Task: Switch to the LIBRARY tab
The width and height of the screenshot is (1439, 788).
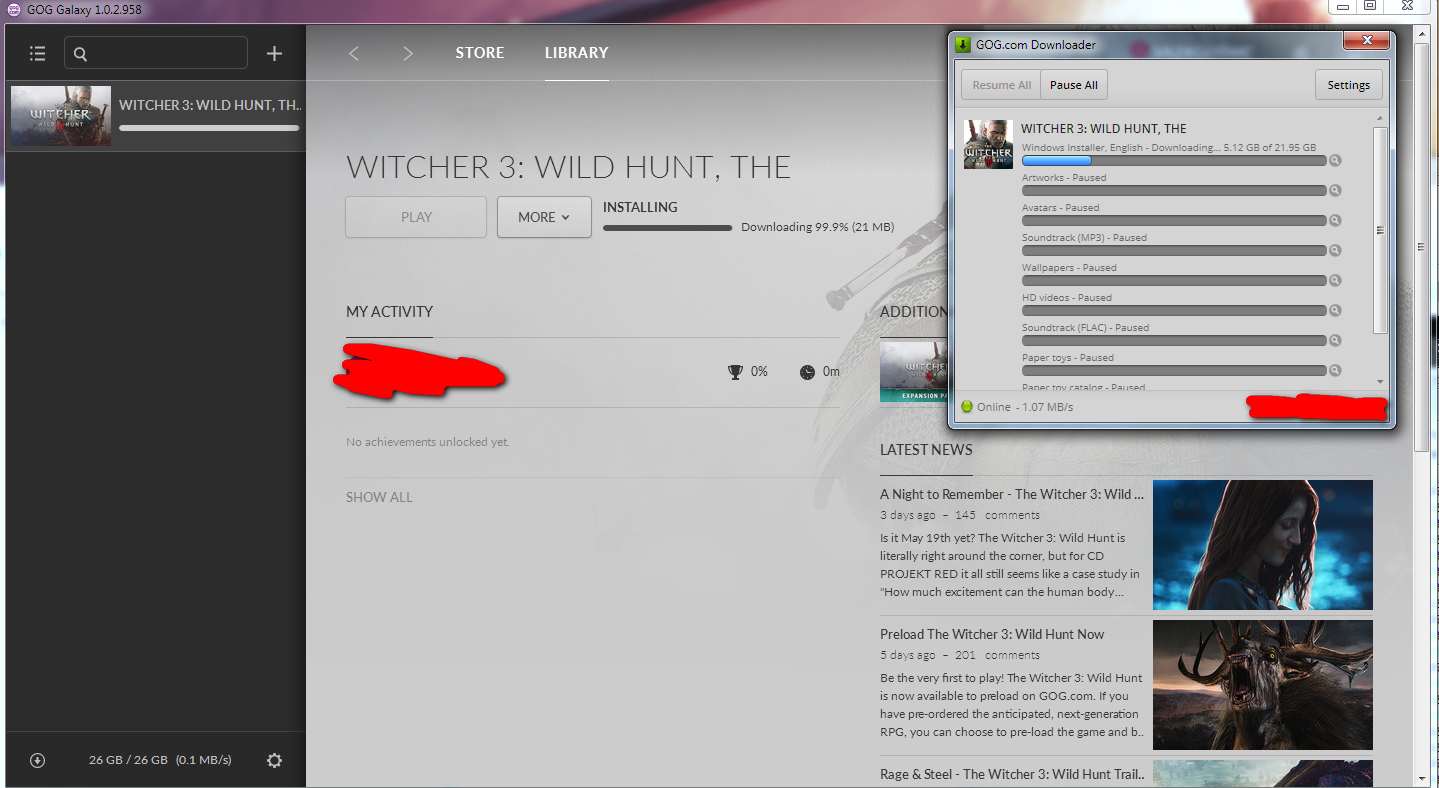Action: 576,53
